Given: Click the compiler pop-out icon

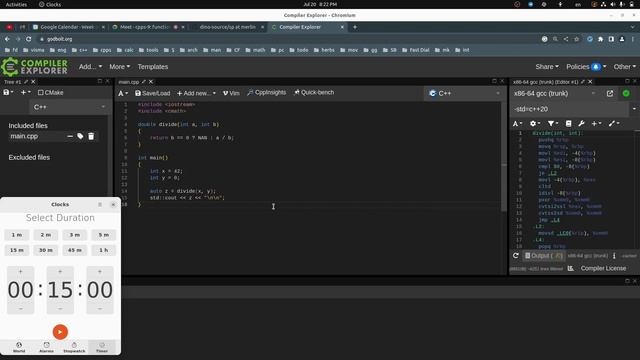Looking at the screenshot, I should coord(610,93).
